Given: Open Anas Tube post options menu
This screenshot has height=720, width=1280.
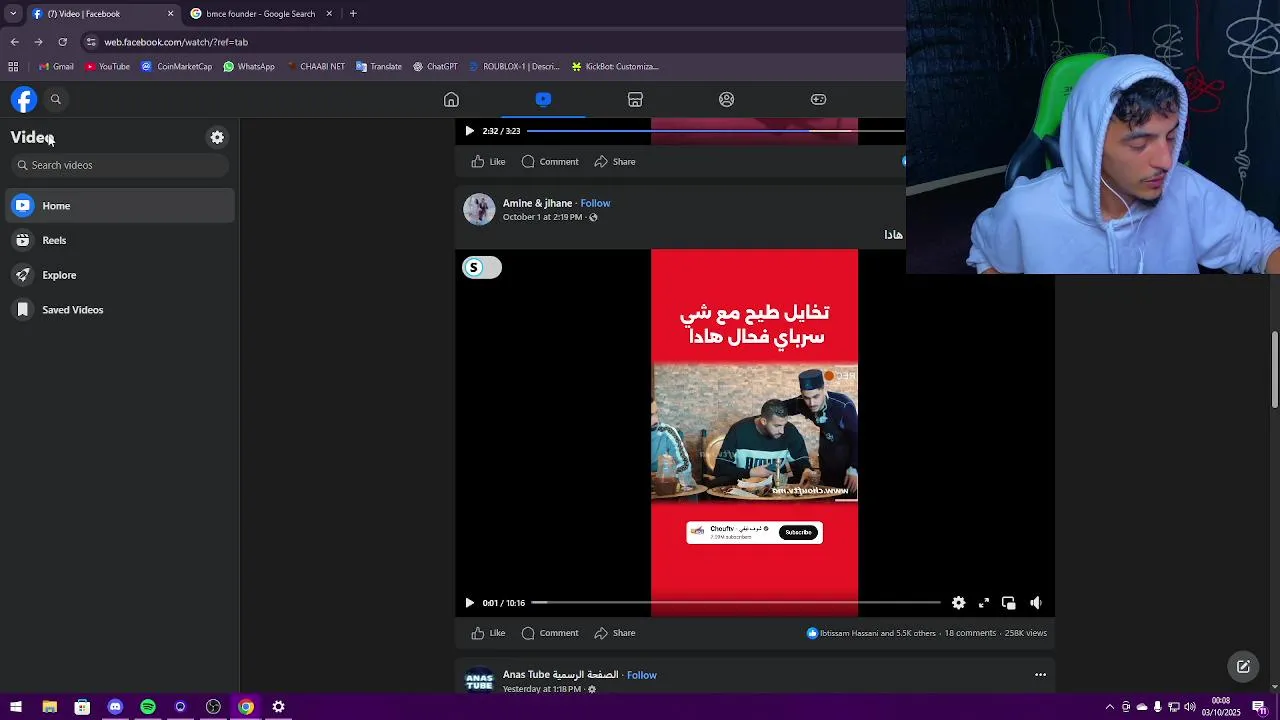Looking at the screenshot, I should tap(1040, 675).
